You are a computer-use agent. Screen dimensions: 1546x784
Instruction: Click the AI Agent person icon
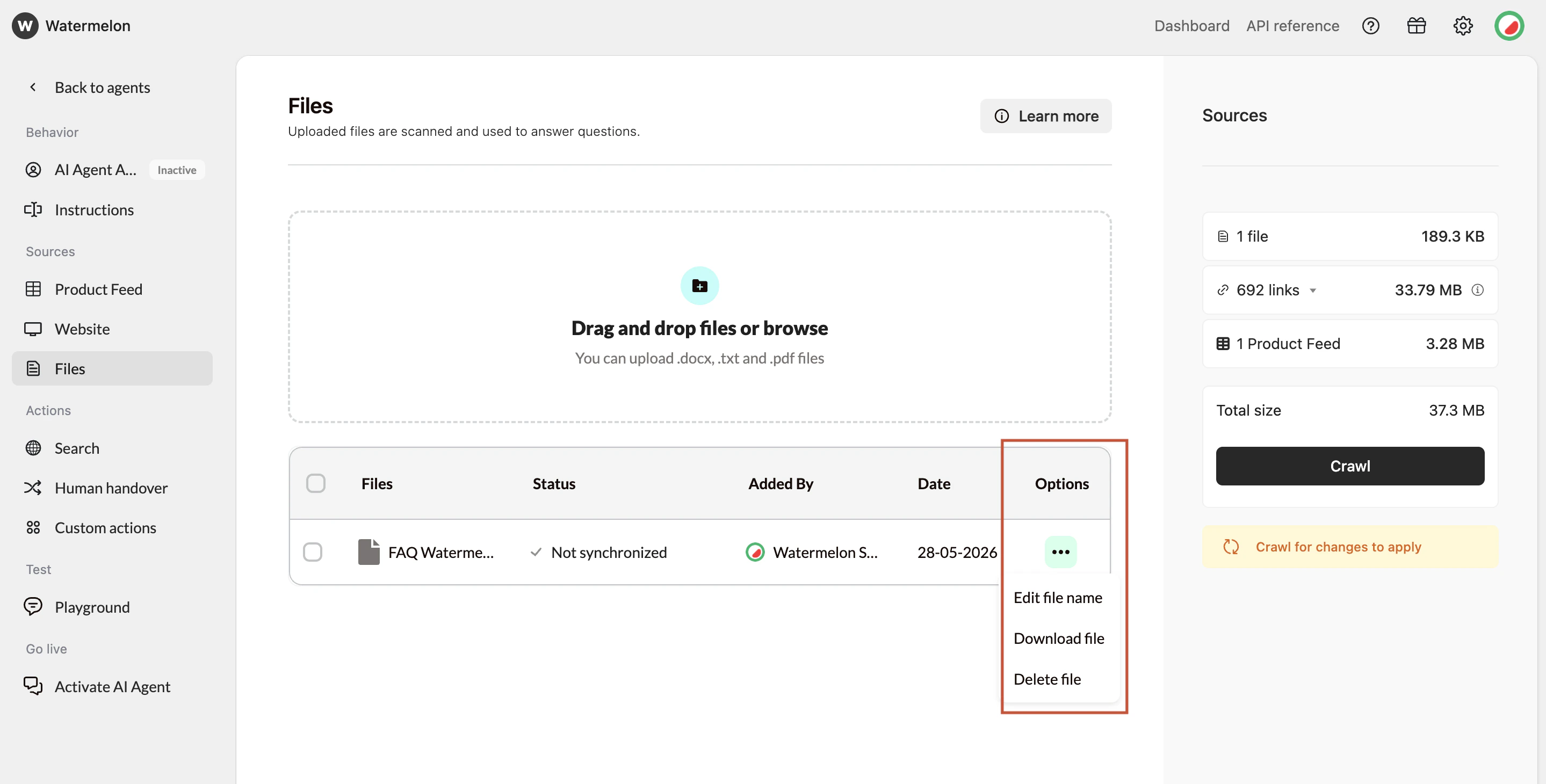(33, 170)
